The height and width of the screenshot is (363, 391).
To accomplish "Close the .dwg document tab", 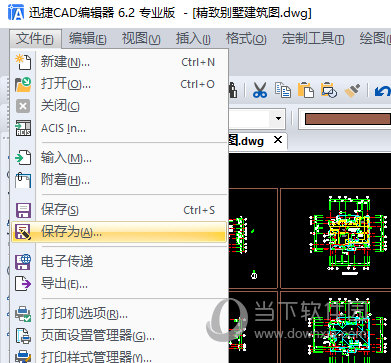I will 278,140.
